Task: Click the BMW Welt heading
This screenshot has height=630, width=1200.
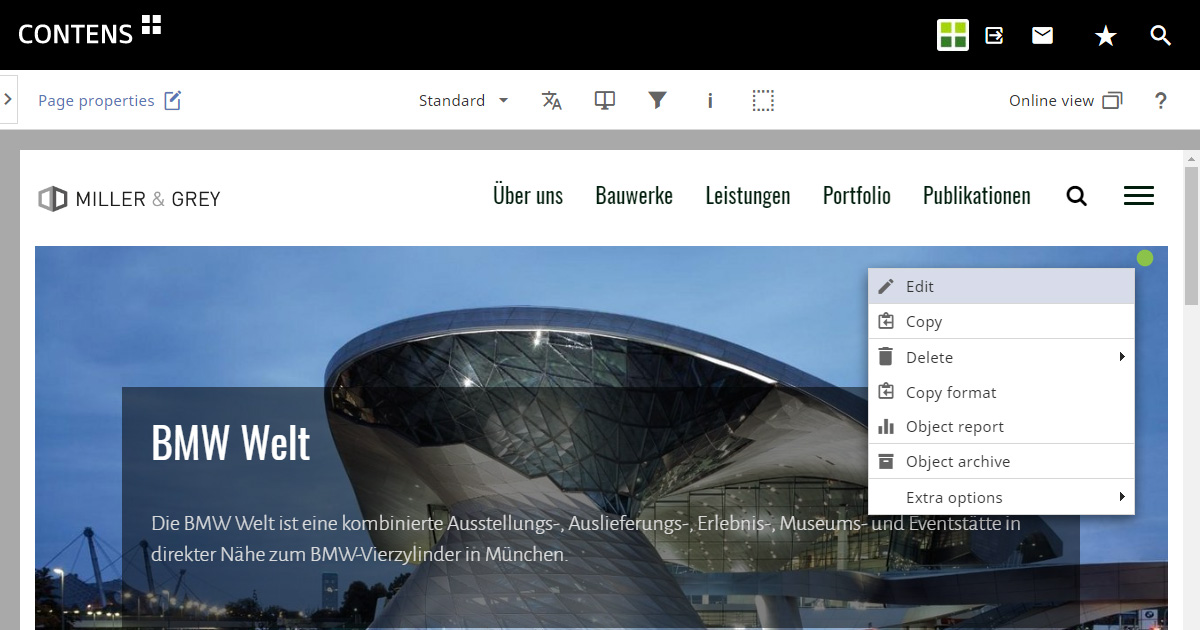Action: coord(231,441)
